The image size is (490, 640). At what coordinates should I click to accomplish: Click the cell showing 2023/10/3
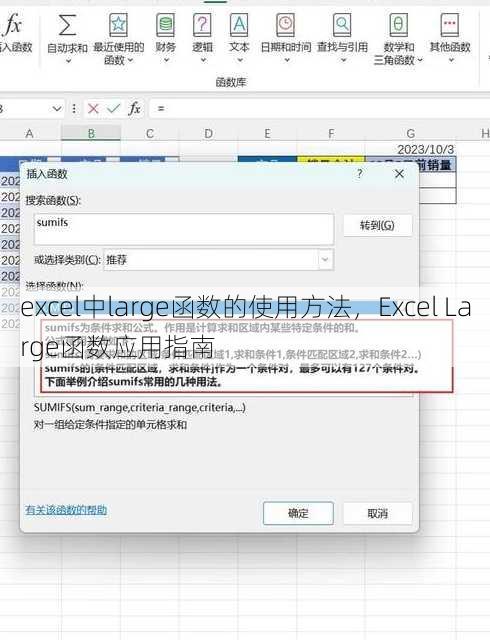[410, 149]
